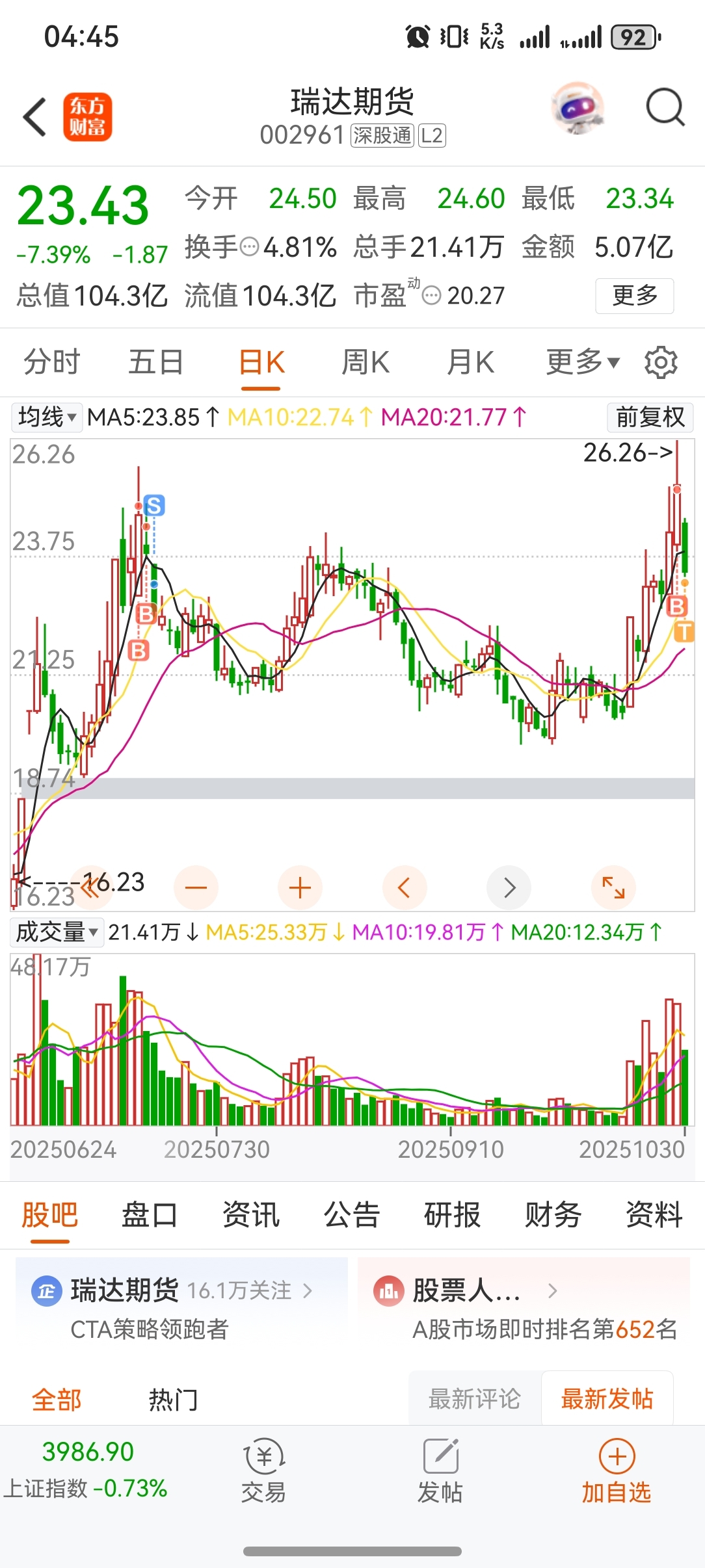
Task: Tap the 交易 yen trade icon
Action: [x=263, y=1456]
